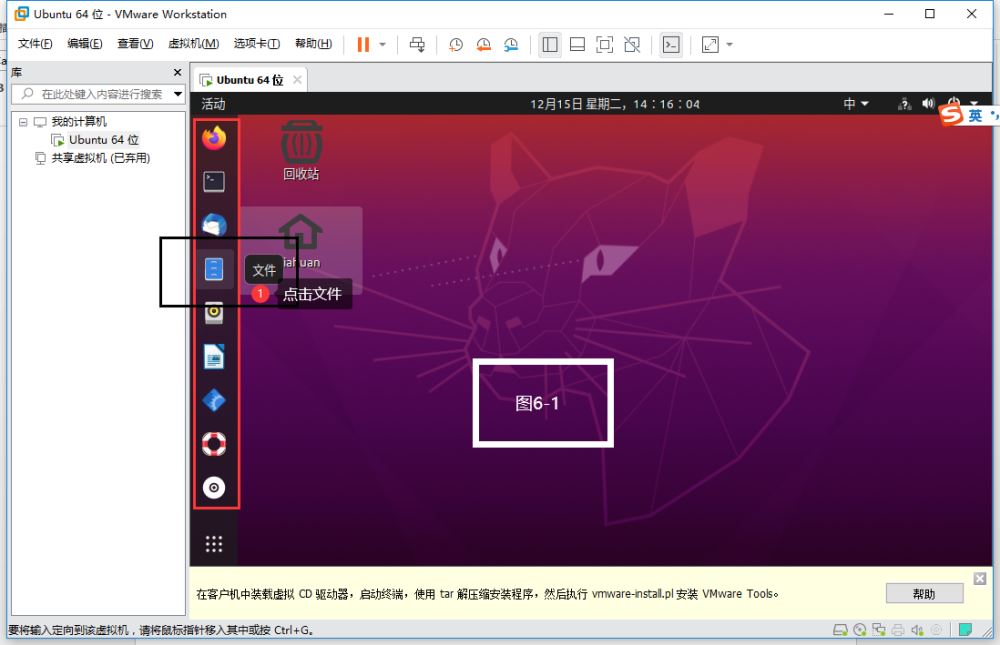Open the Help lifebuoy icon in dock
The image size is (1000, 645).
(214, 444)
